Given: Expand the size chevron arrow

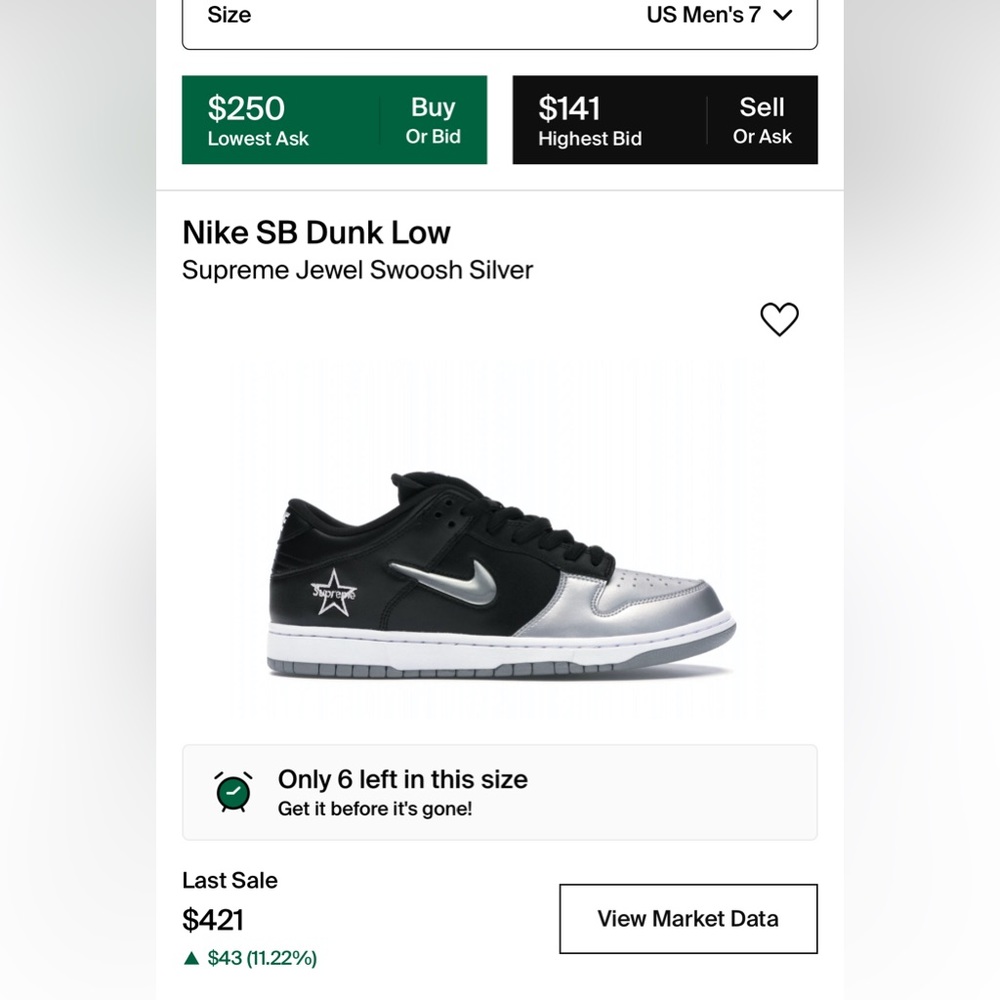Looking at the screenshot, I should coord(783,15).
